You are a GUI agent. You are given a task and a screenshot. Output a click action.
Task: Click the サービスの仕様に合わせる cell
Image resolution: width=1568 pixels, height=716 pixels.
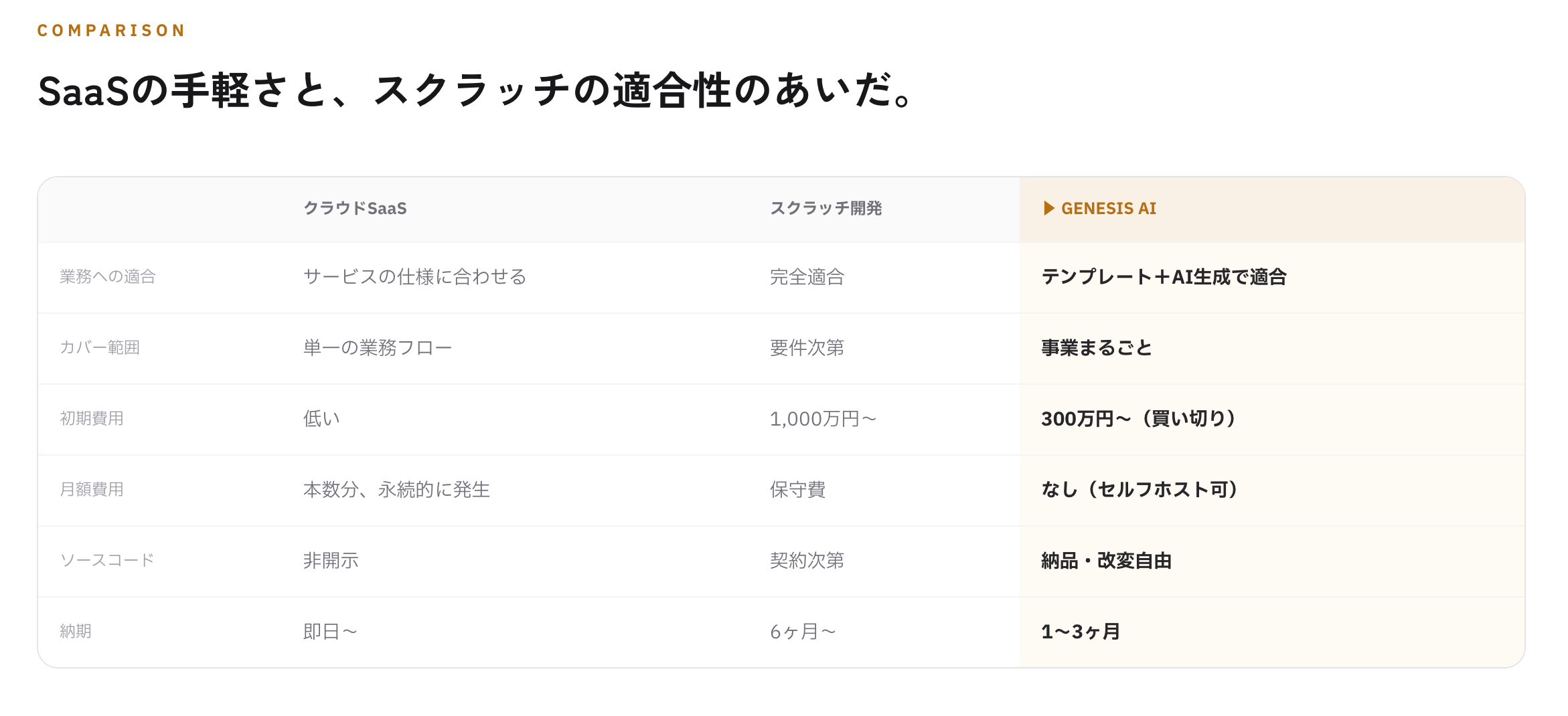click(x=415, y=276)
